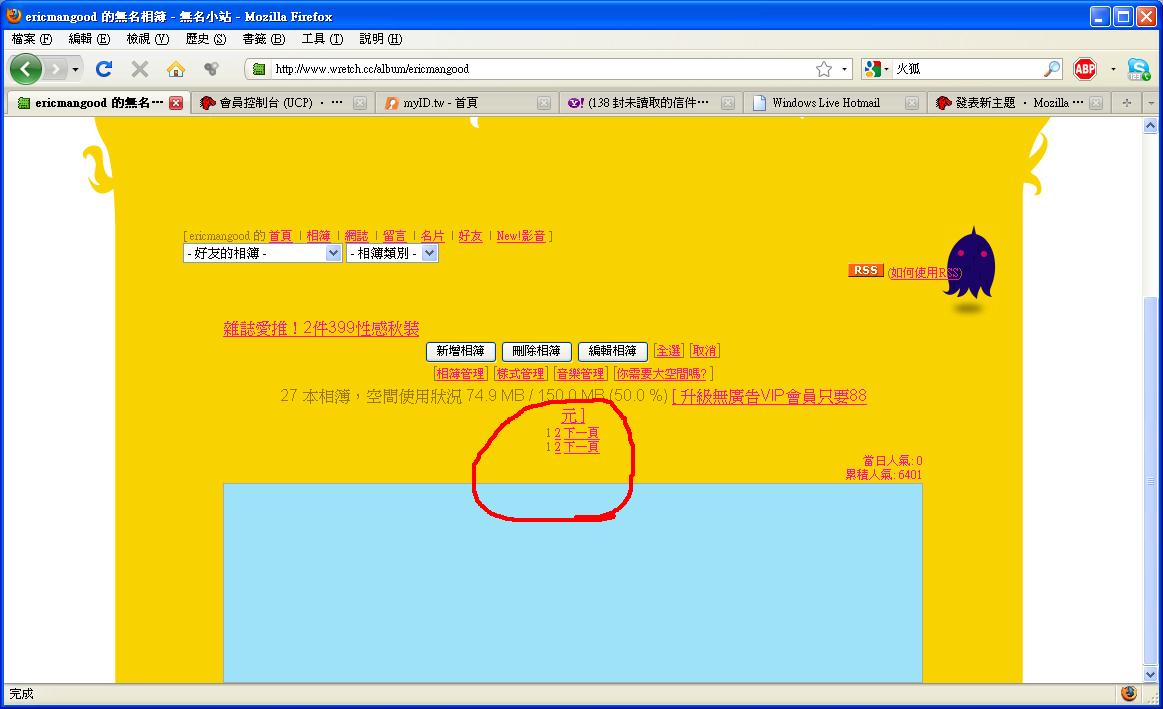Open the 名片 link

(x=432, y=236)
